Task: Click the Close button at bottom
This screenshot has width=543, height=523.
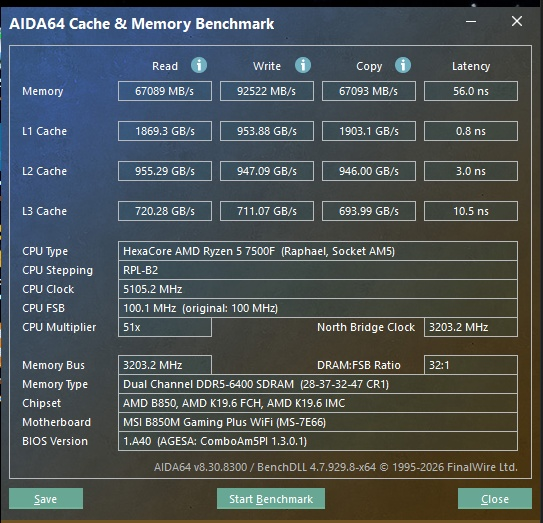Action: (495, 499)
